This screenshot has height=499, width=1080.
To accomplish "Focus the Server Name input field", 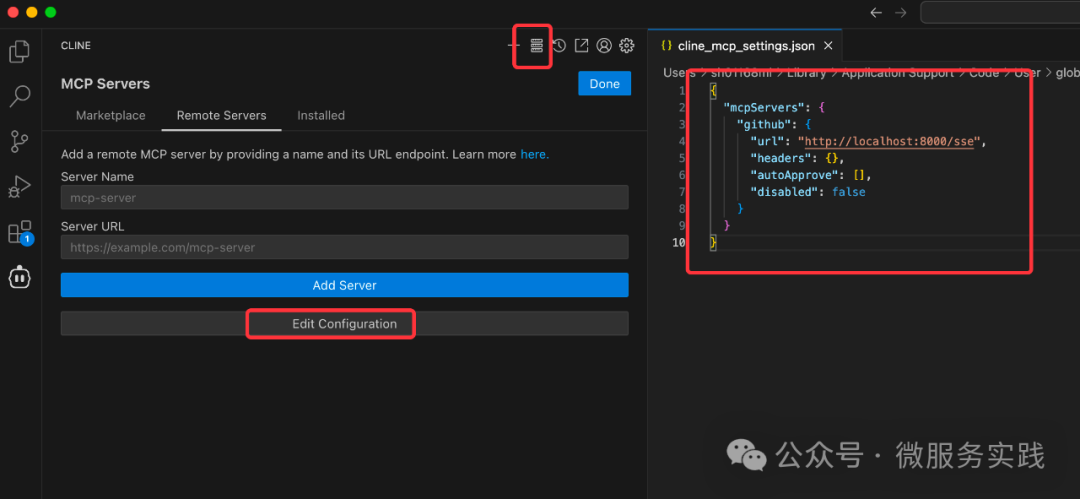I will pyautogui.click(x=344, y=197).
